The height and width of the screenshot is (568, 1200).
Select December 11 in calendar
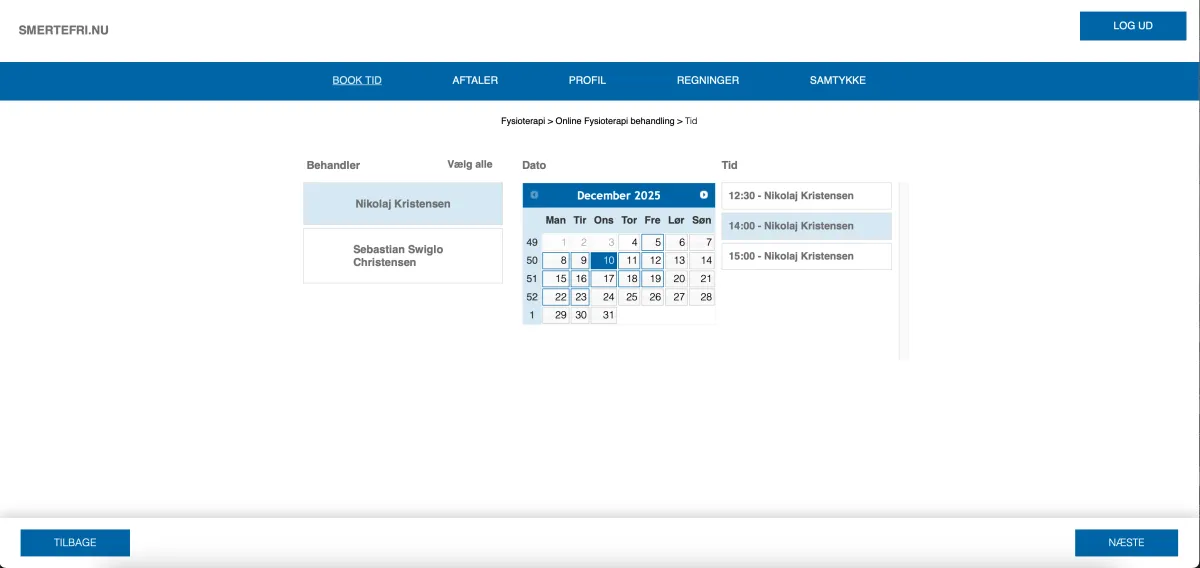coord(629,261)
